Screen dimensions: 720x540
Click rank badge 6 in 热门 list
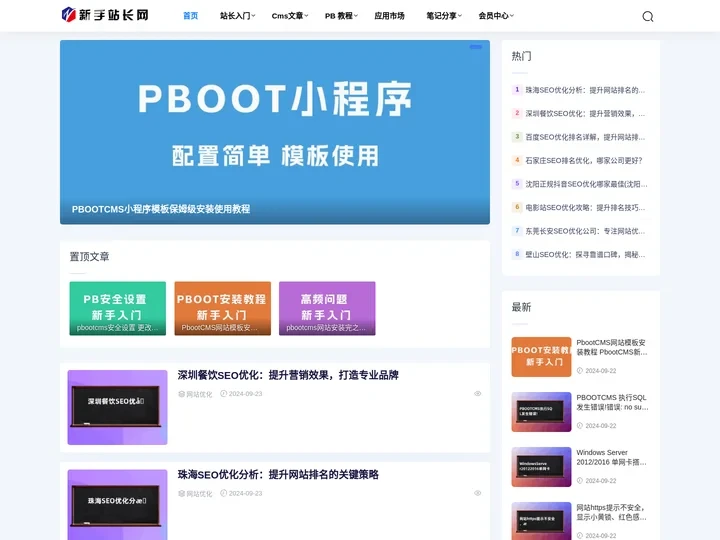517,207
